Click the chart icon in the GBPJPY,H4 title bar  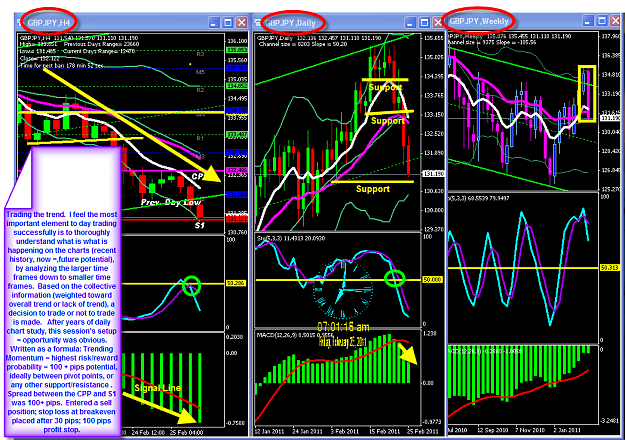(x=20, y=23)
